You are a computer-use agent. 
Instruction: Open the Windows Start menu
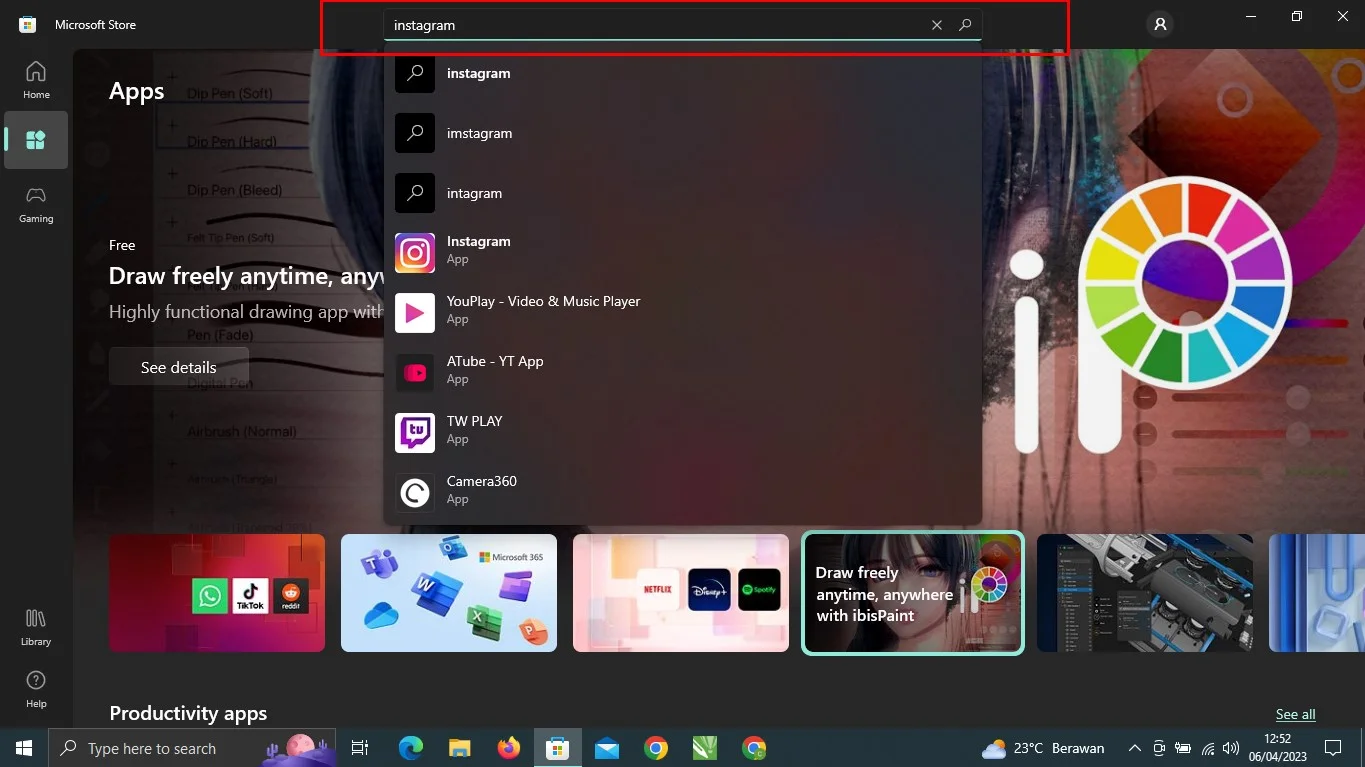tap(24, 748)
